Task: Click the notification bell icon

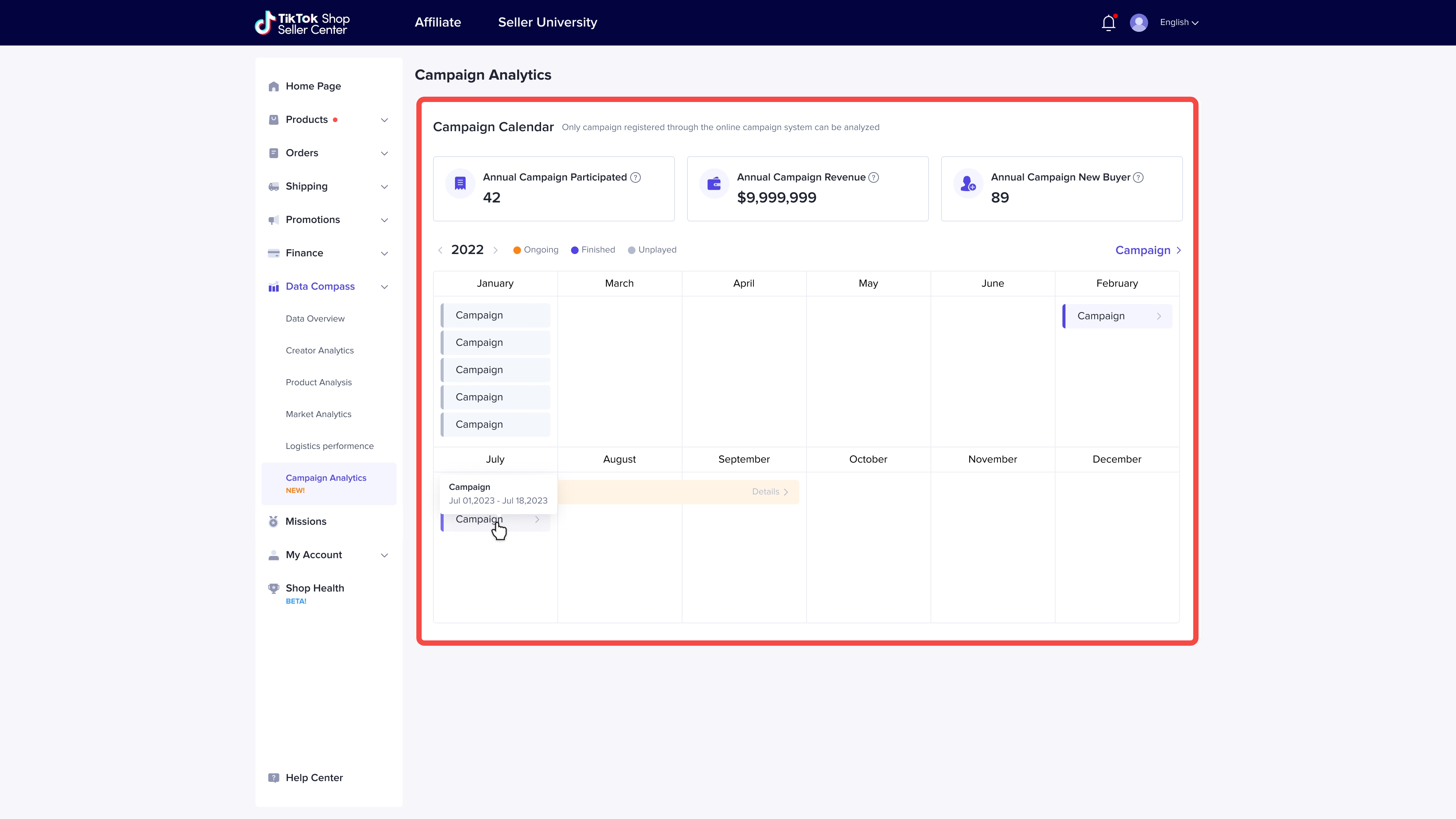Action: click(x=1108, y=23)
